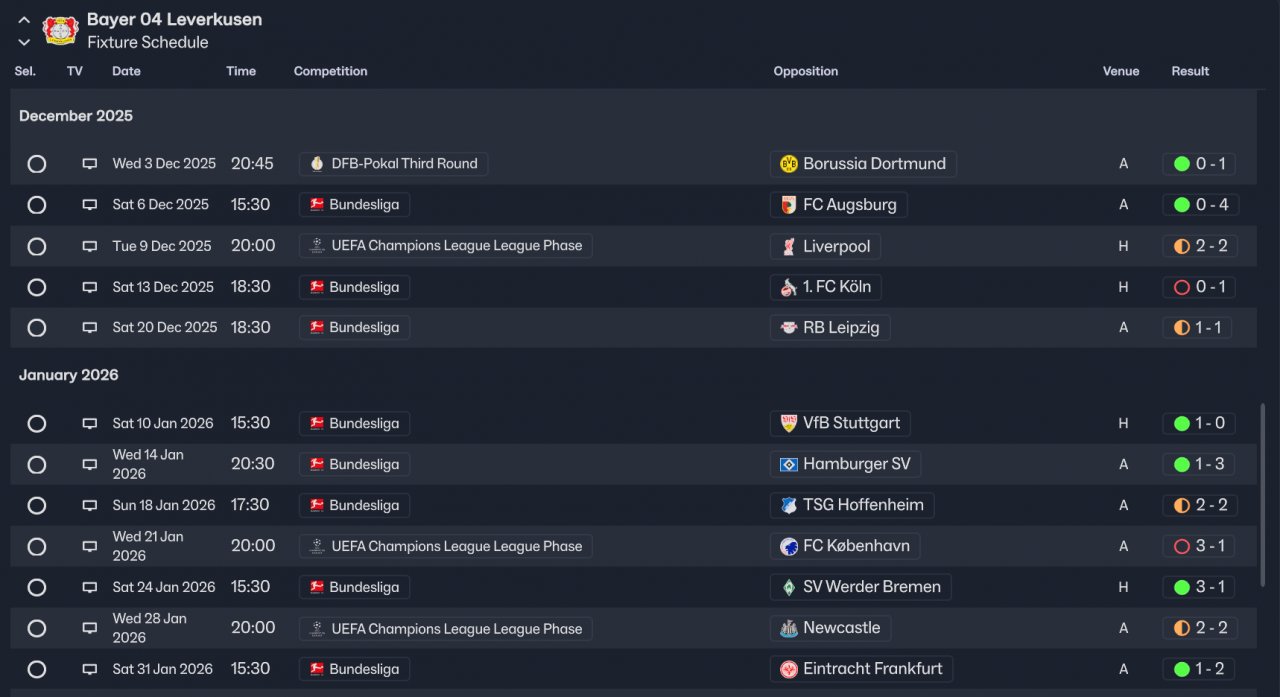Click the Hamburger SV badge icon

tap(788, 464)
